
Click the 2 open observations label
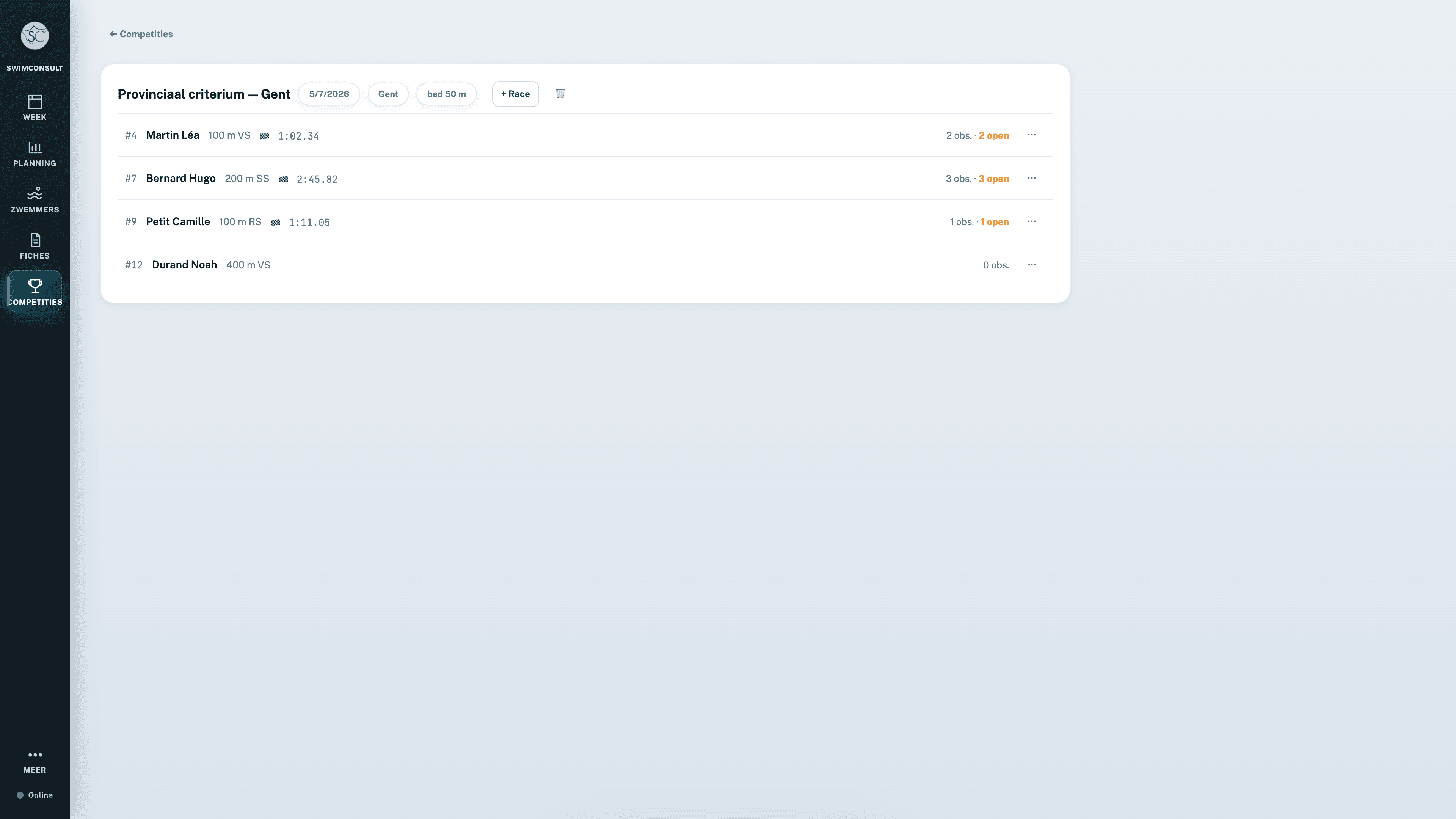[993, 136]
